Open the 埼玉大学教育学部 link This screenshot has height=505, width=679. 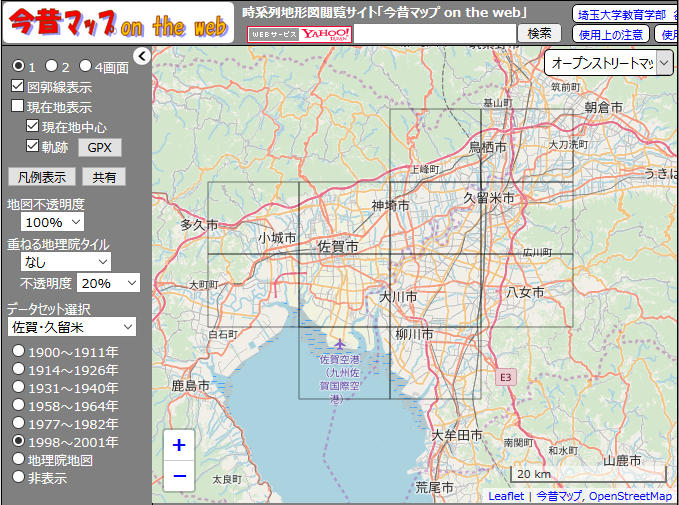622,15
